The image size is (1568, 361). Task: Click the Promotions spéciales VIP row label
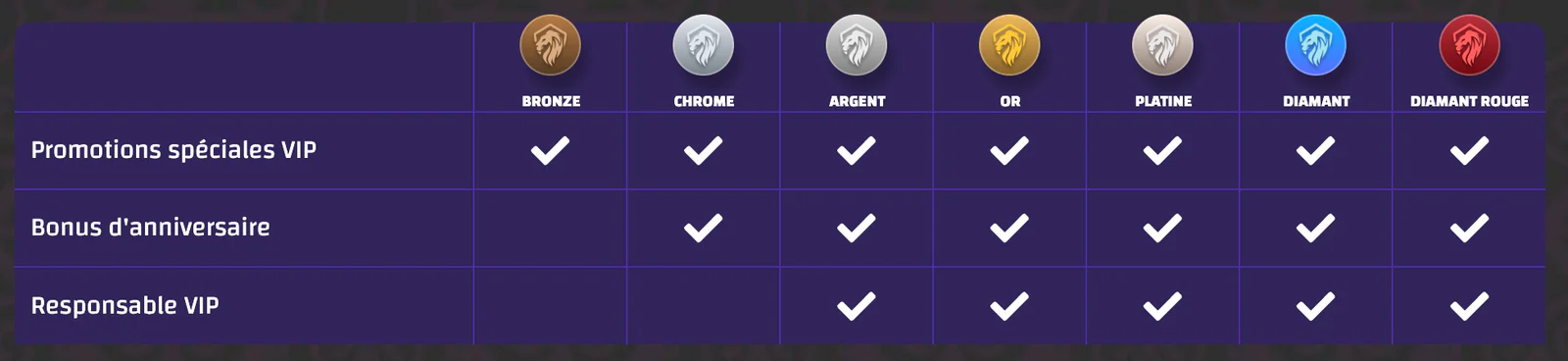pos(173,150)
